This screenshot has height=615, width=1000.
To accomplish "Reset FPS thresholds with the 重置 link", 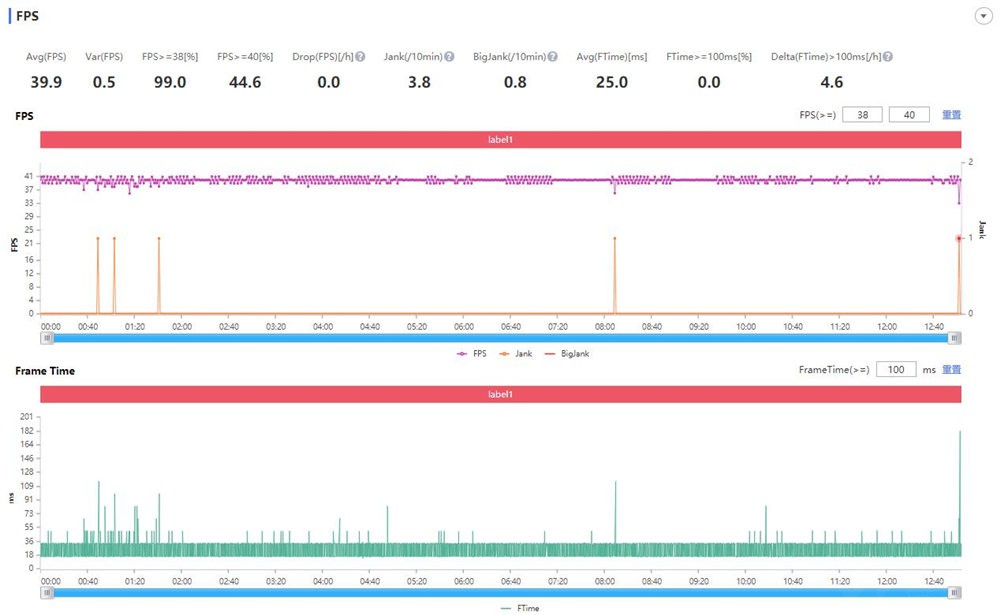I will [x=952, y=115].
